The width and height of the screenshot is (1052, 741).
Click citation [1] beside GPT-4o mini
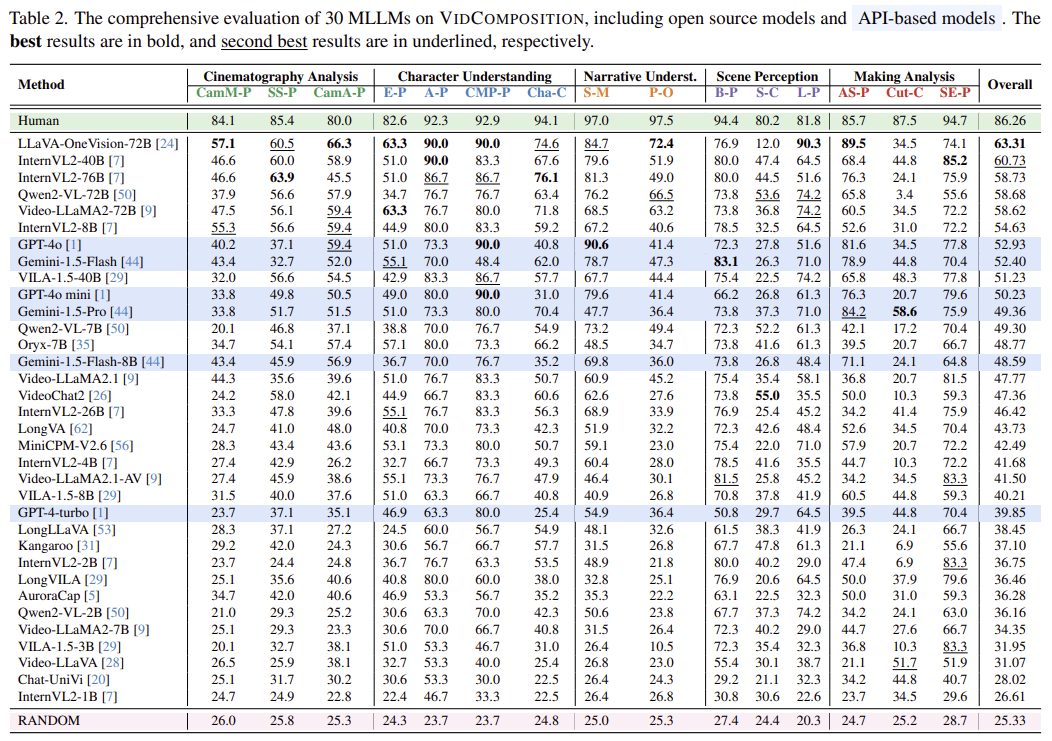coord(103,295)
